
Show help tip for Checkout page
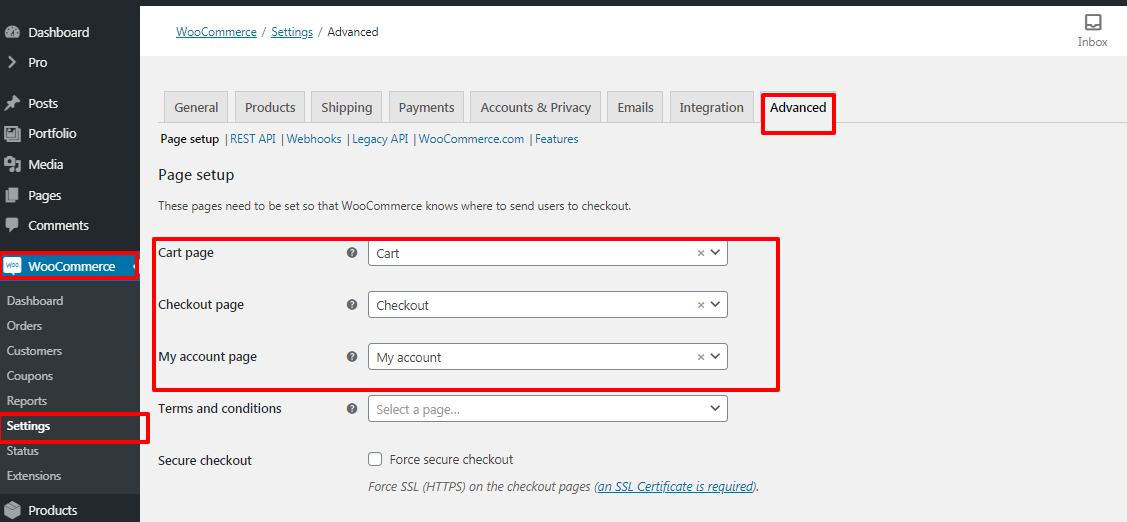[x=352, y=305]
